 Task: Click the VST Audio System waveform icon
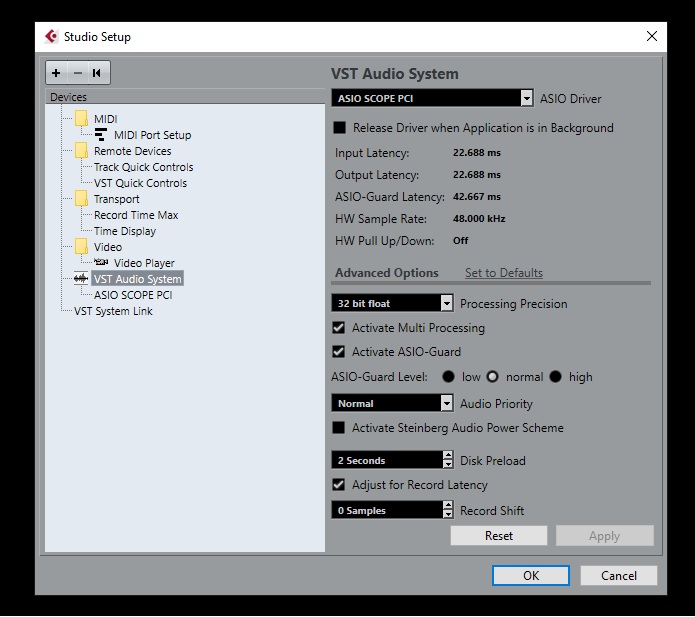[81, 279]
